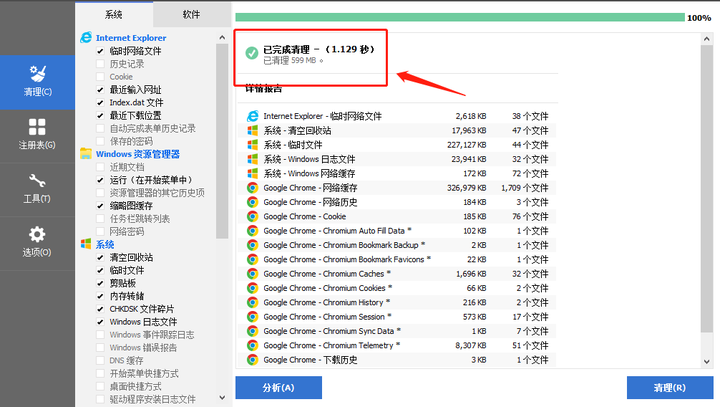The height and width of the screenshot is (407, 720).
Task: Open the 清理(C) cleaner section in sidebar
Action: (x=37, y=82)
